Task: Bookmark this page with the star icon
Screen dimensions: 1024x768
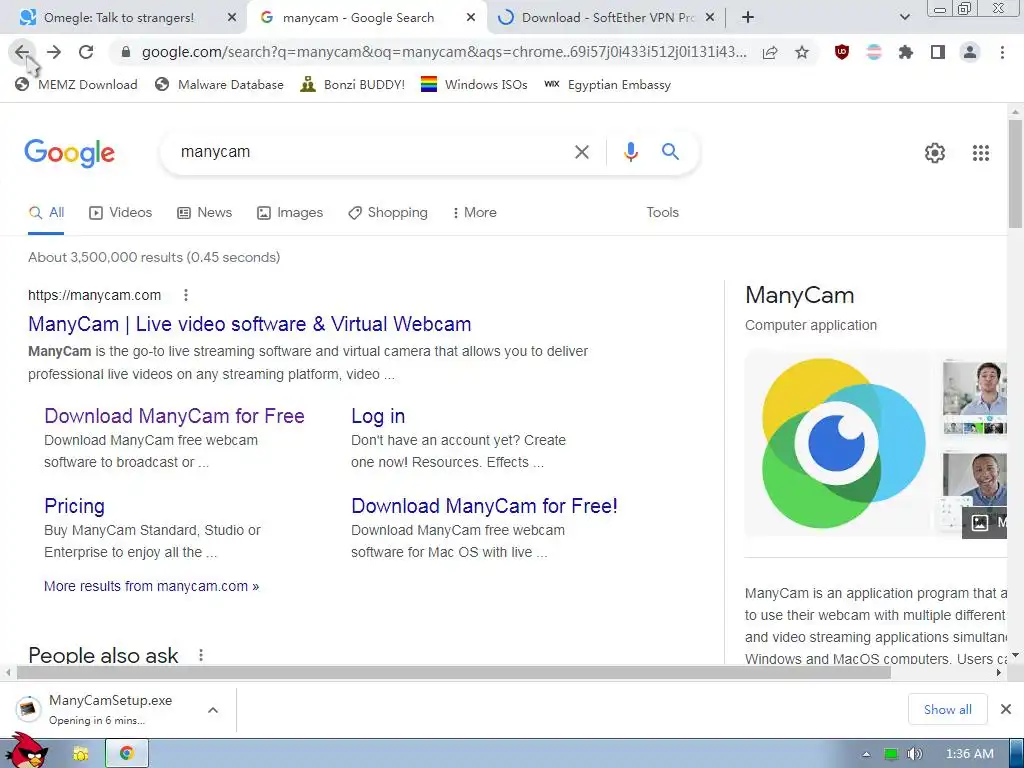Action: [802, 52]
